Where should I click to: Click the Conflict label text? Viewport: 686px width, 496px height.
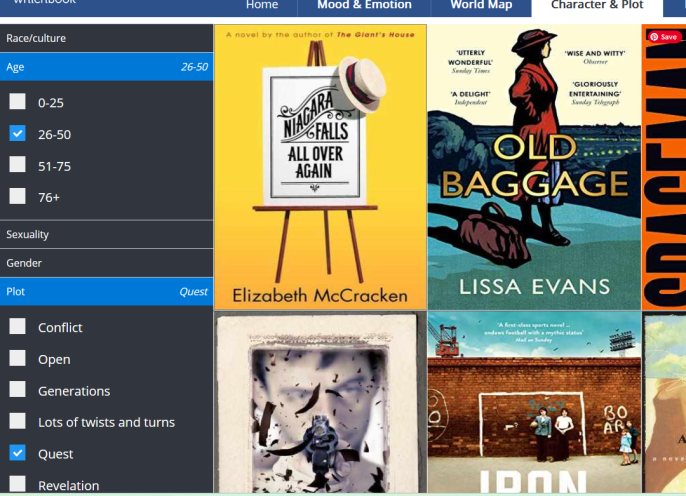coord(60,328)
